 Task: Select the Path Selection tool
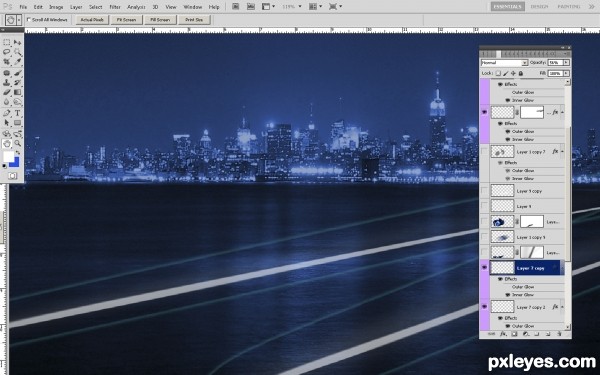point(7,123)
